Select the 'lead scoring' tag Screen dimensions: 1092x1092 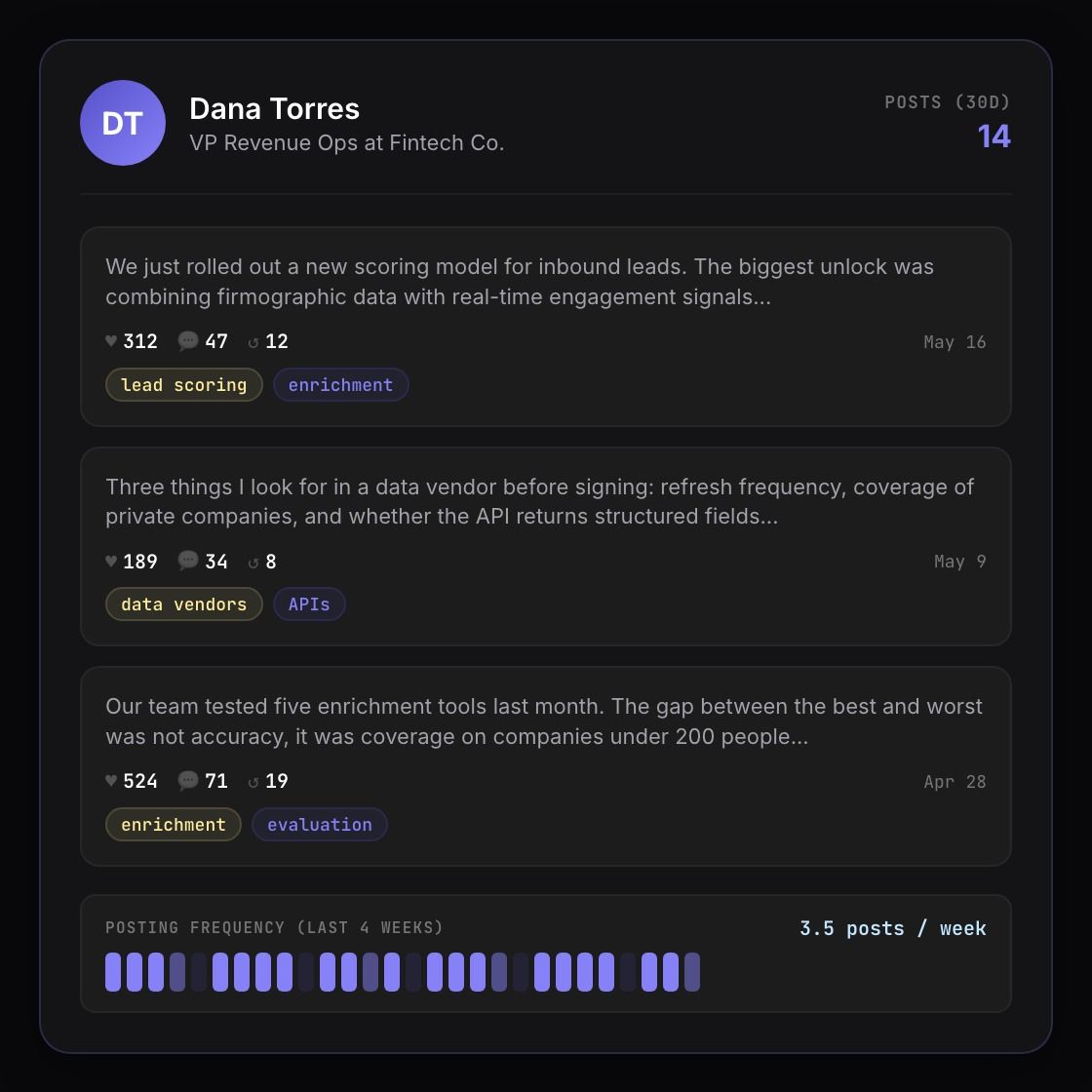(x=184, y=384)
